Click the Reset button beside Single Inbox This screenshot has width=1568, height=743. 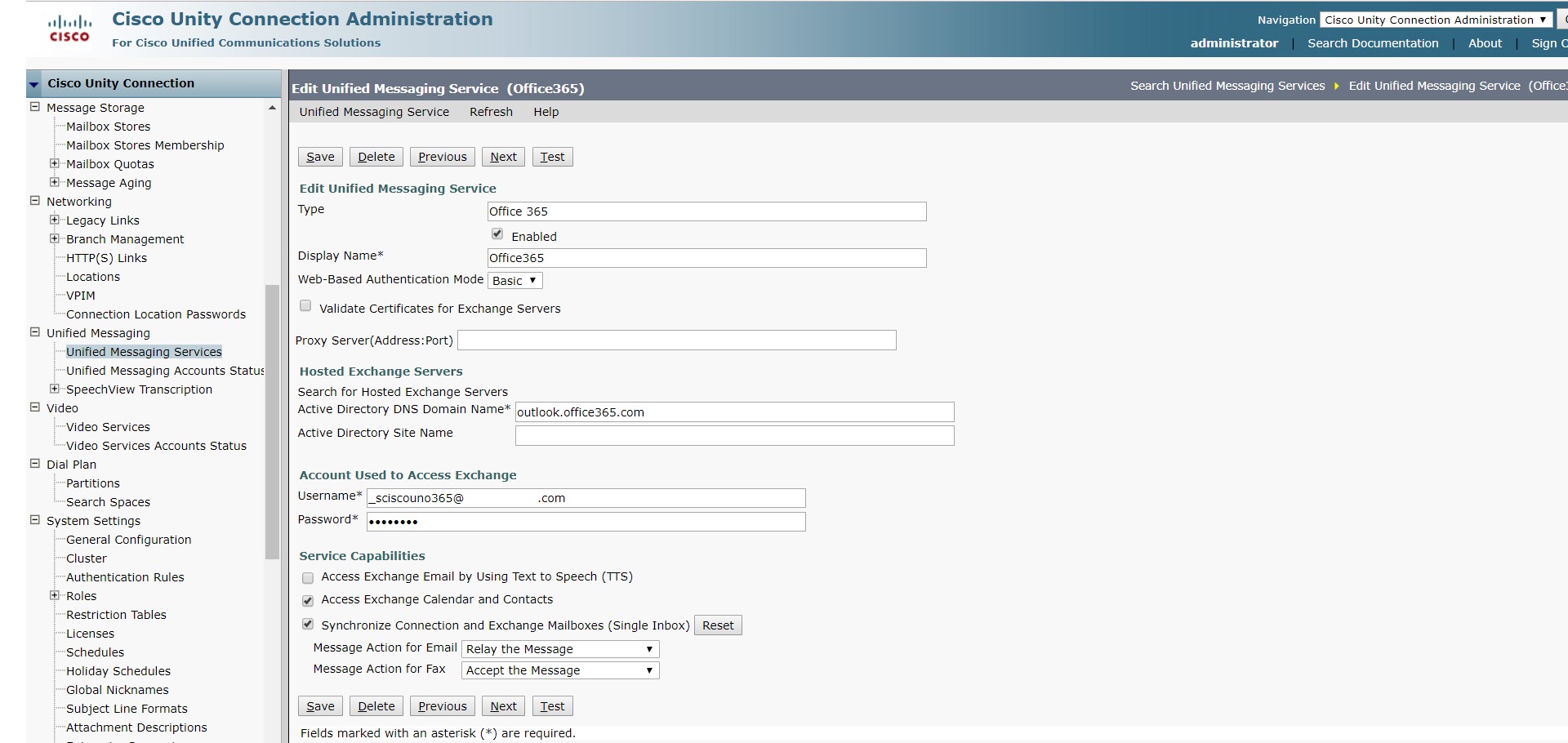pos(718,625)
